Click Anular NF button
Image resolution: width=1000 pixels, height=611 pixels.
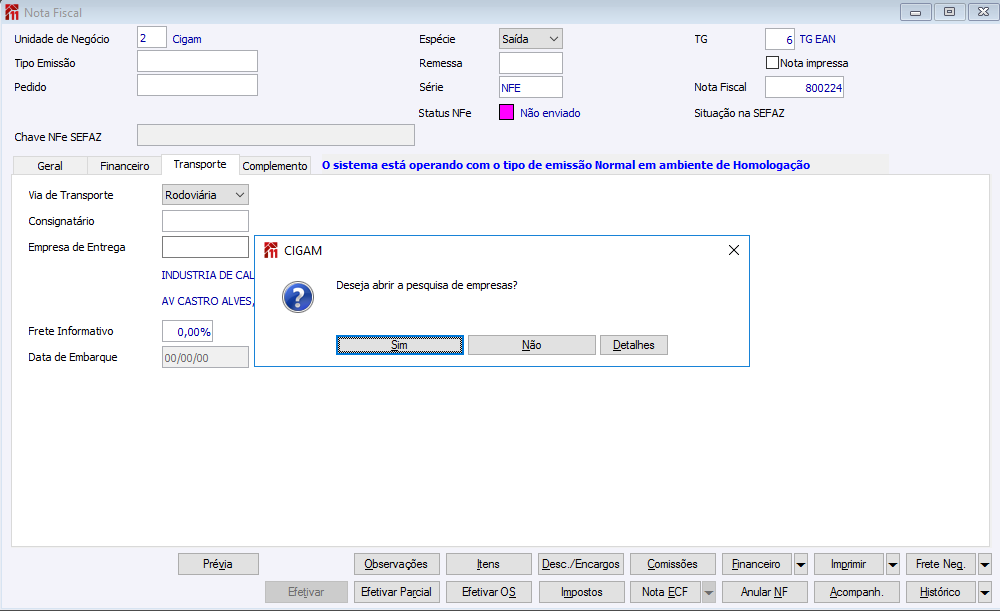(x=765, y=593)
